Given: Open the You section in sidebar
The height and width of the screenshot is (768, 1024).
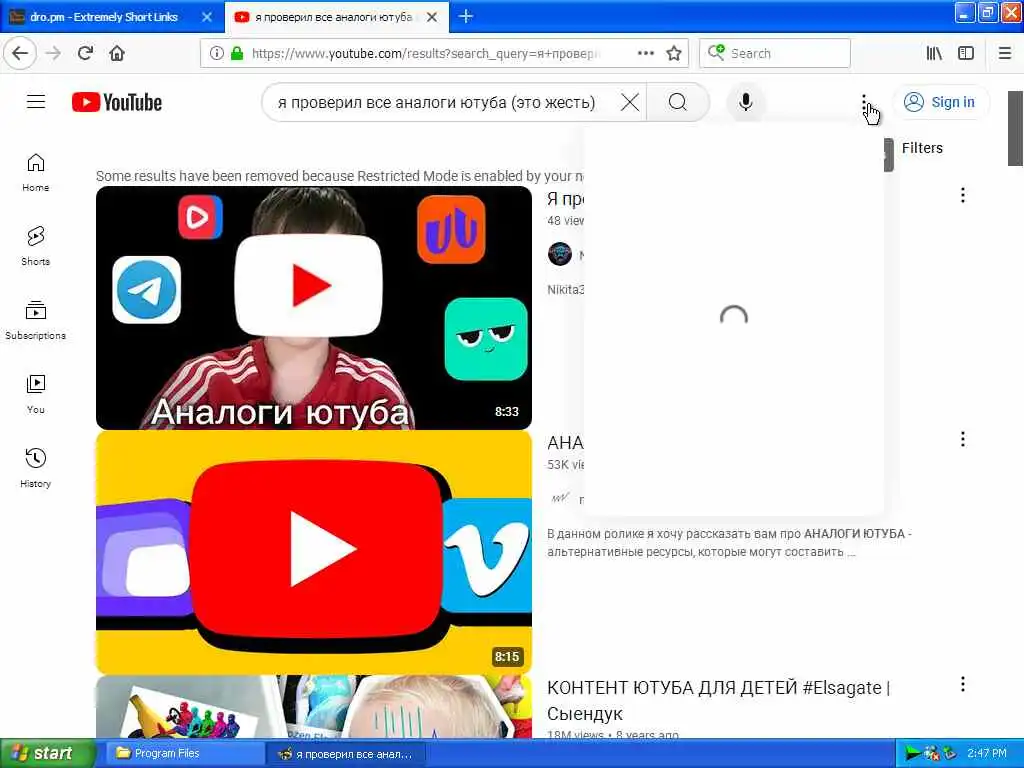Looking at the screenshot, I should (x=36, y=394).
